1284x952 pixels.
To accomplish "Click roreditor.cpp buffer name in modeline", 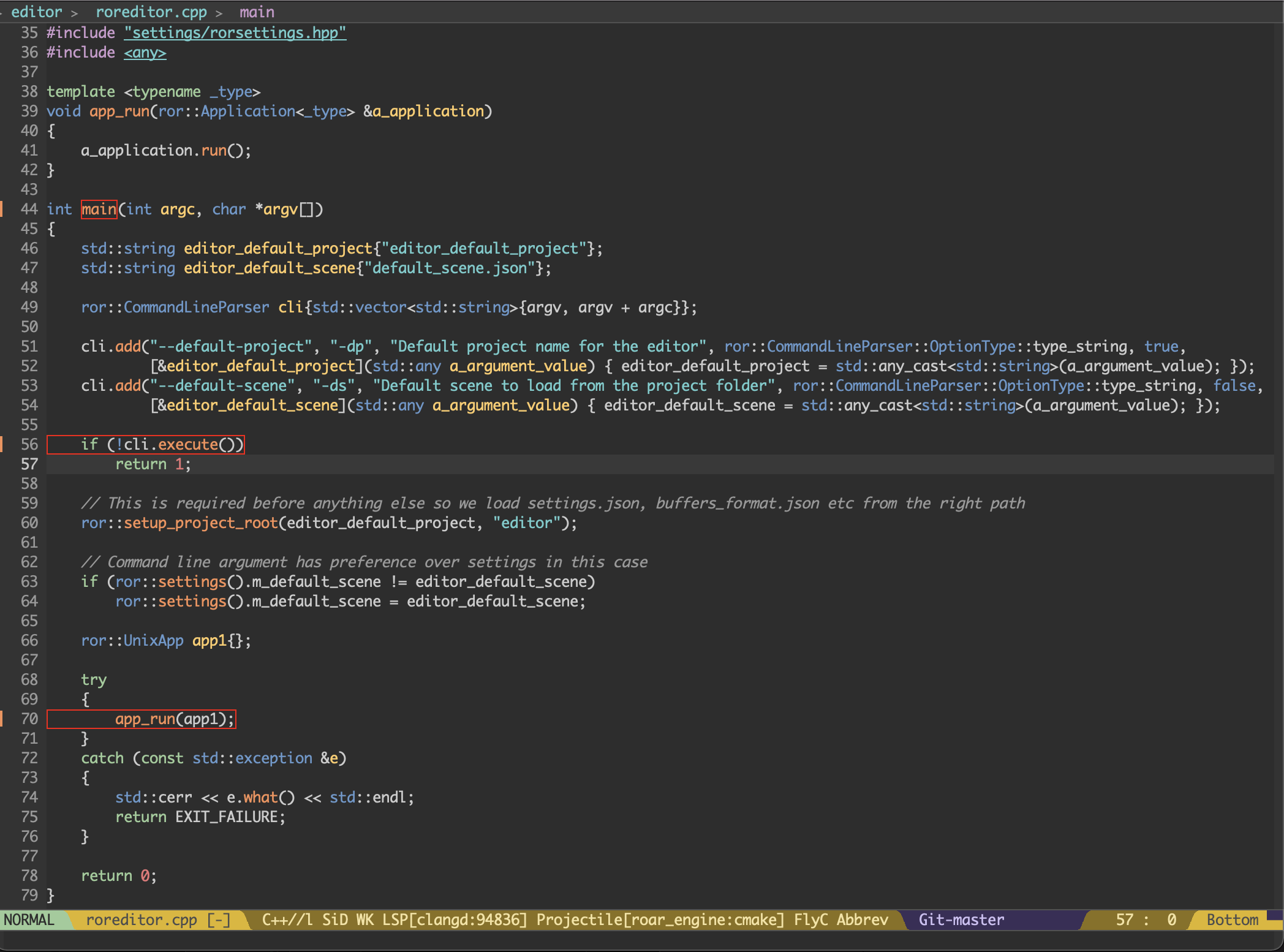I will pyautogui.click(x=142, y=920).
